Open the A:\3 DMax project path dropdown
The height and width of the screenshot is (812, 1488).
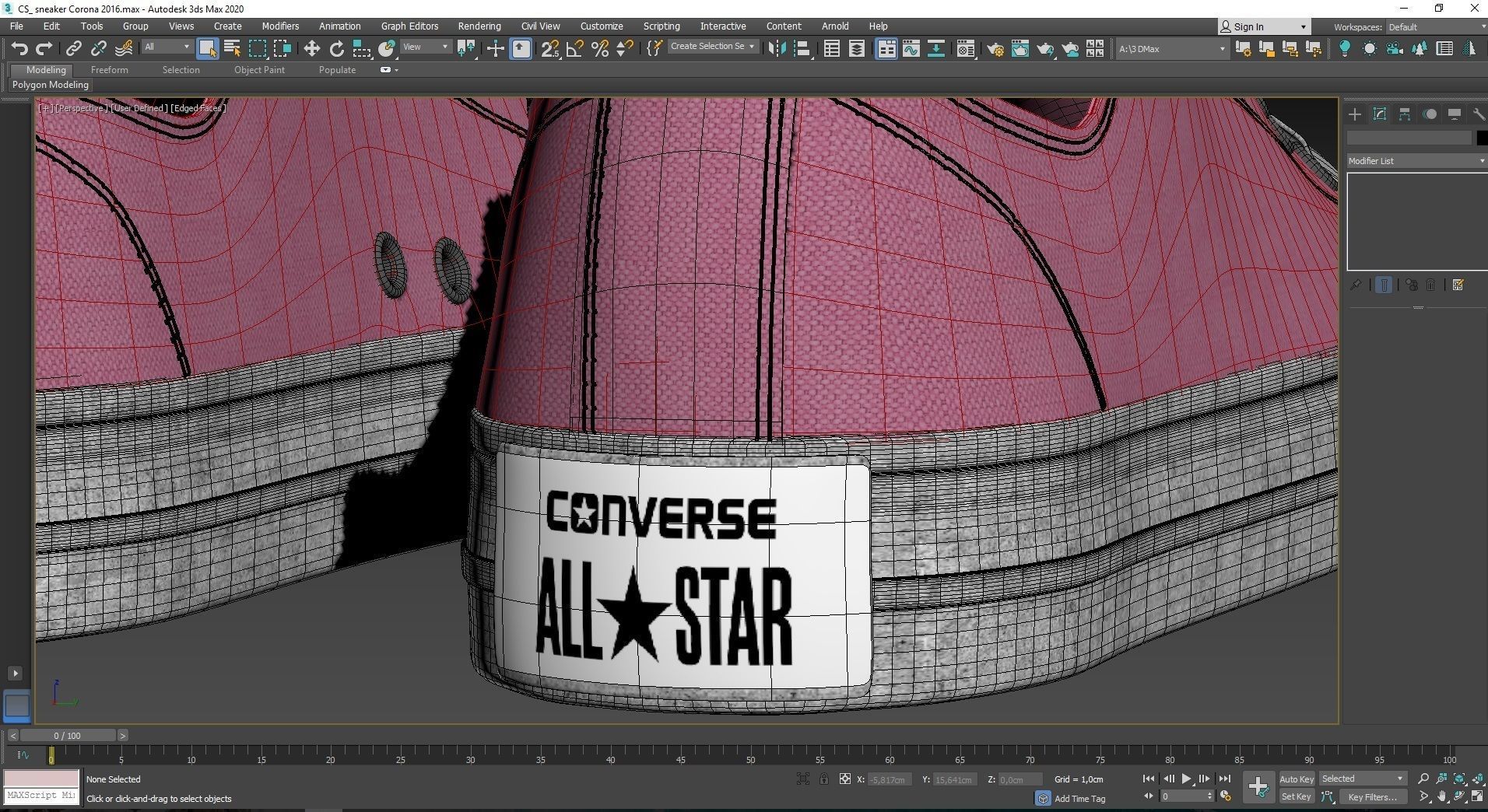pos(1171,49)
